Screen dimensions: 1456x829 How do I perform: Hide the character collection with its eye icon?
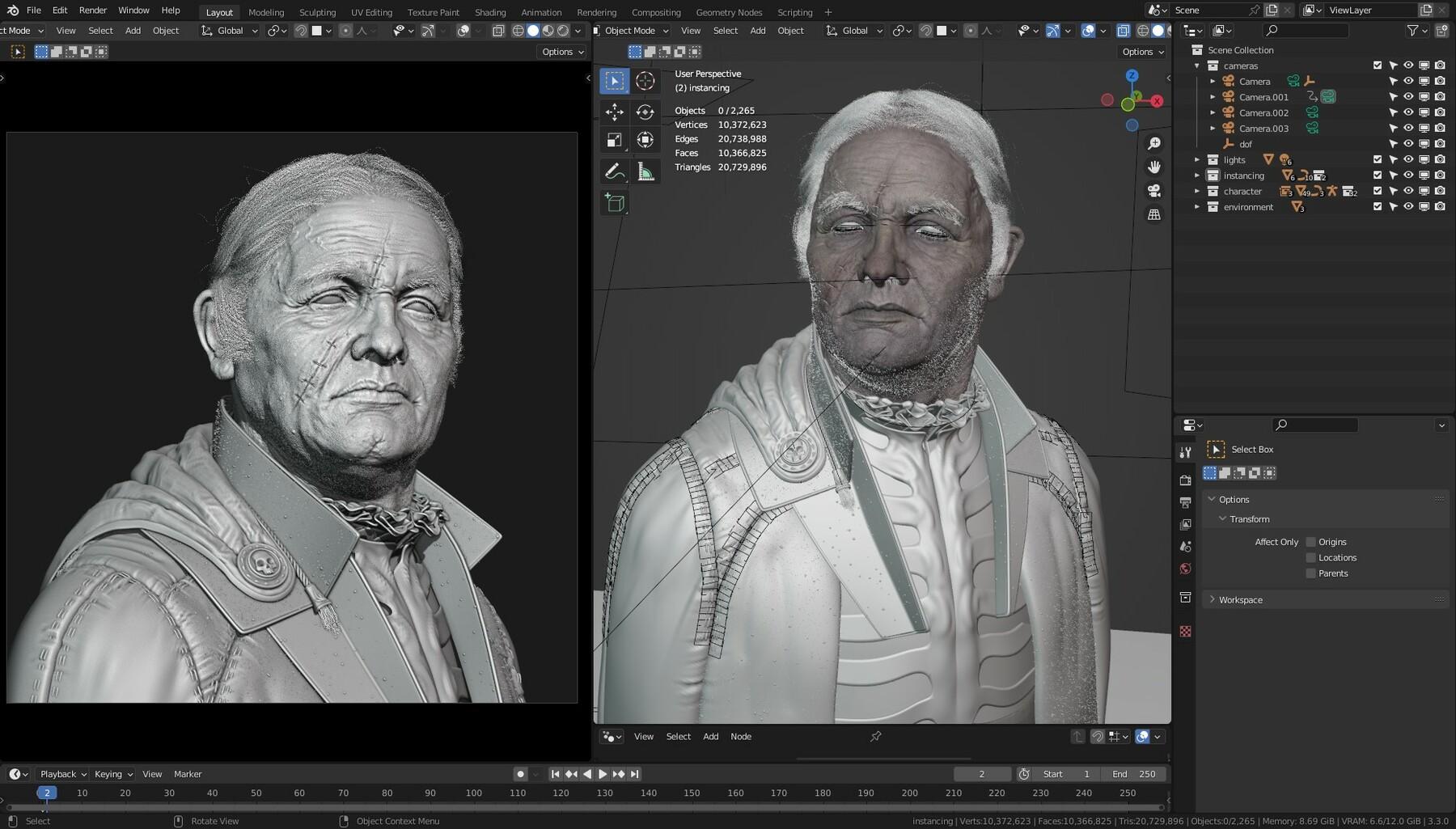click(x=1407, y=191)
